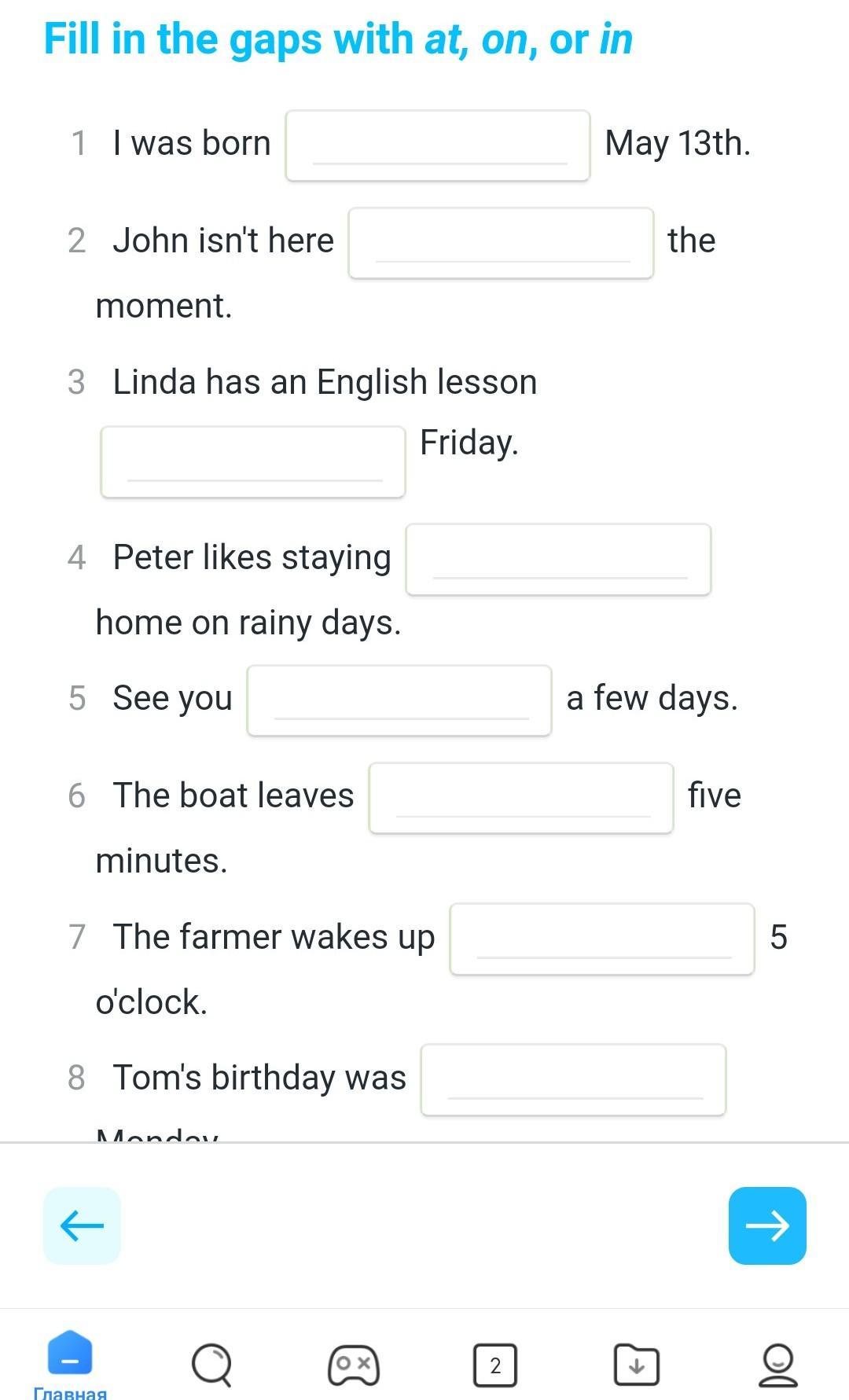
Task: Click the gap after Tom's birthday was
Action: pos(573,1080)
